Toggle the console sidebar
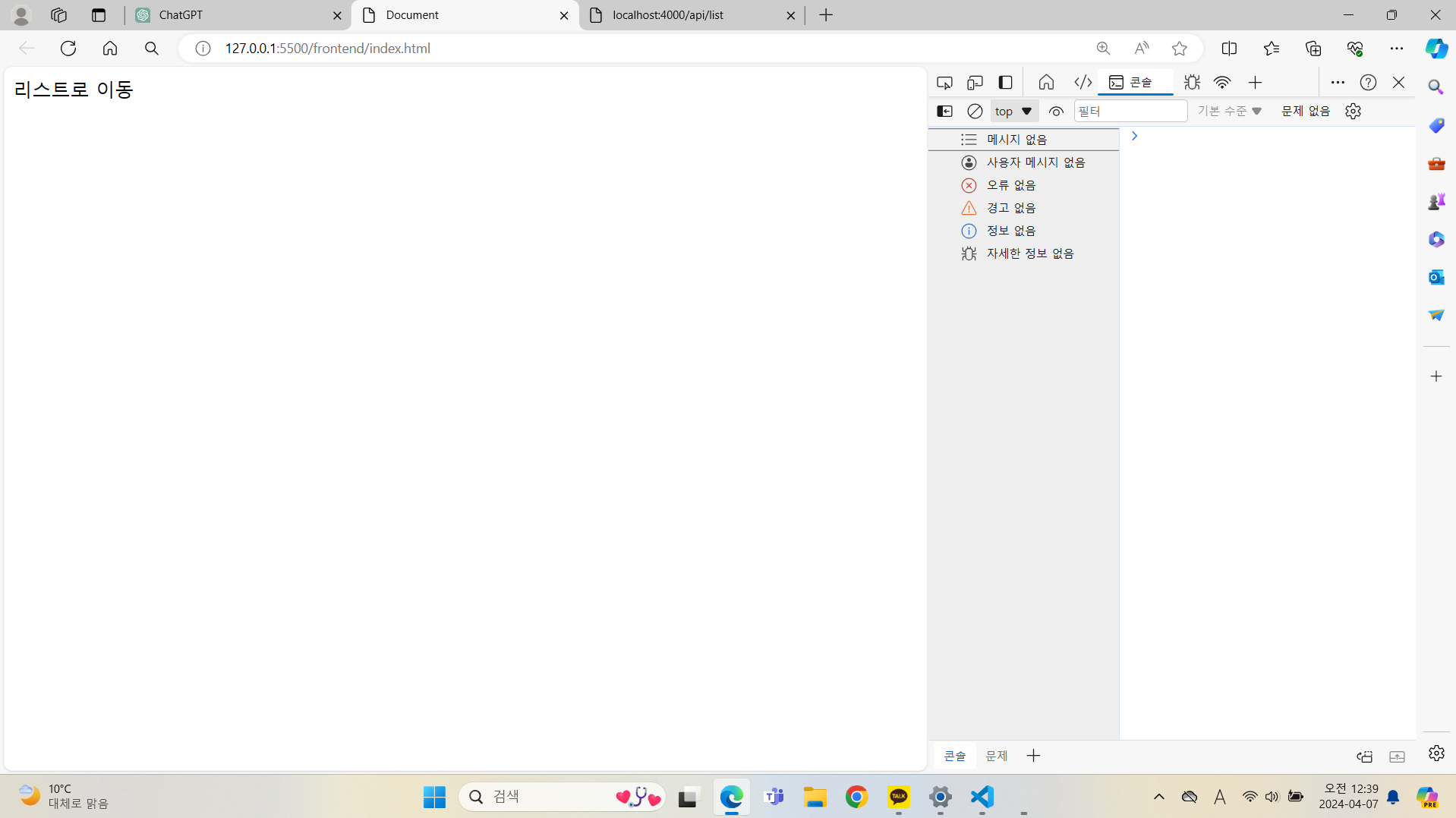 click(944, 112)
